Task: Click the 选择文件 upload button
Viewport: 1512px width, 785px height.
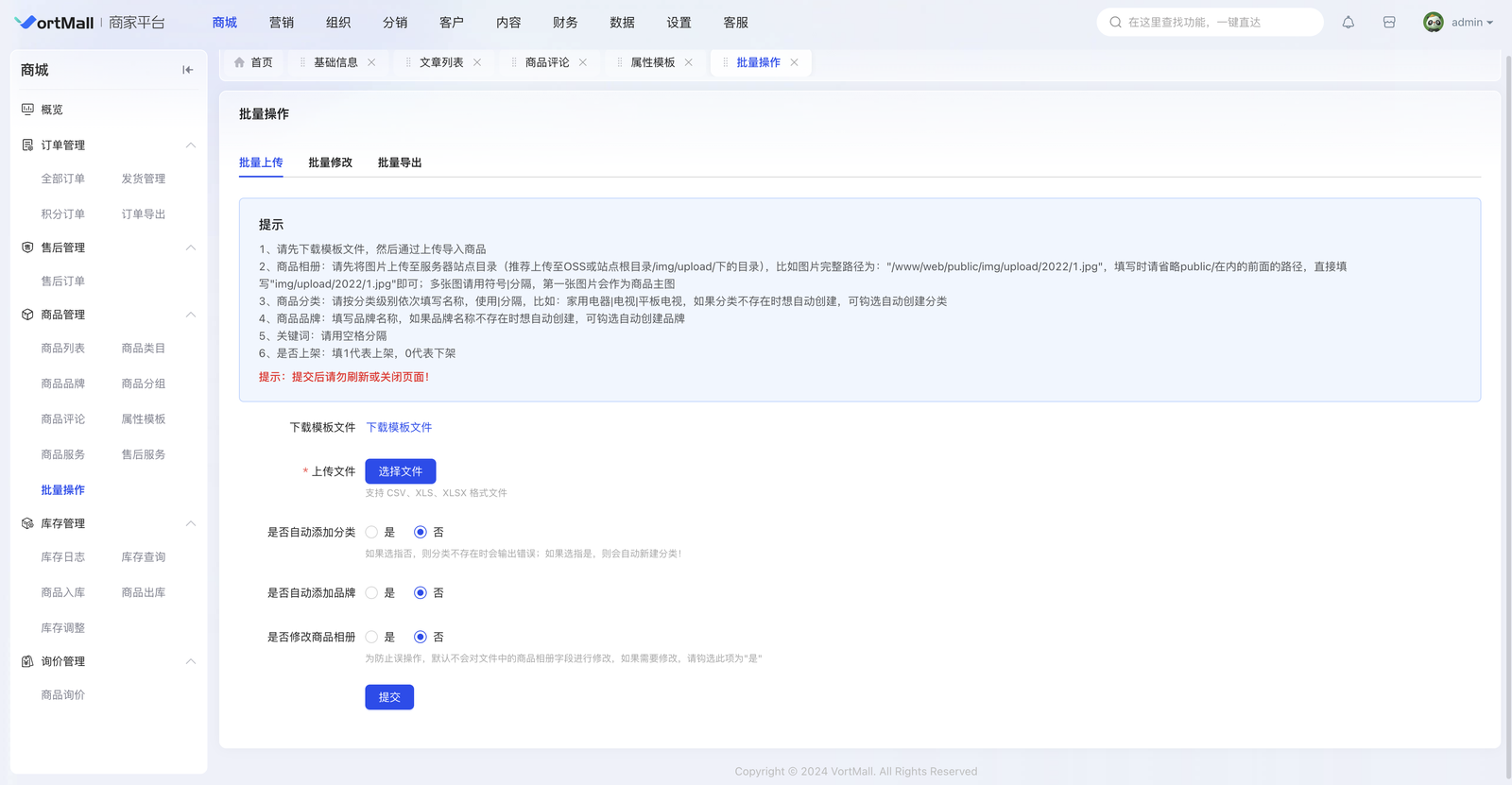Action: [x=401, y=471]
